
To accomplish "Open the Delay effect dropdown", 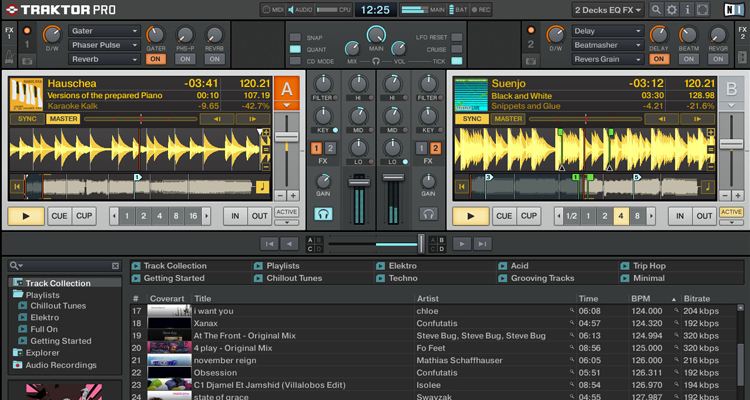I will (607, 31).
